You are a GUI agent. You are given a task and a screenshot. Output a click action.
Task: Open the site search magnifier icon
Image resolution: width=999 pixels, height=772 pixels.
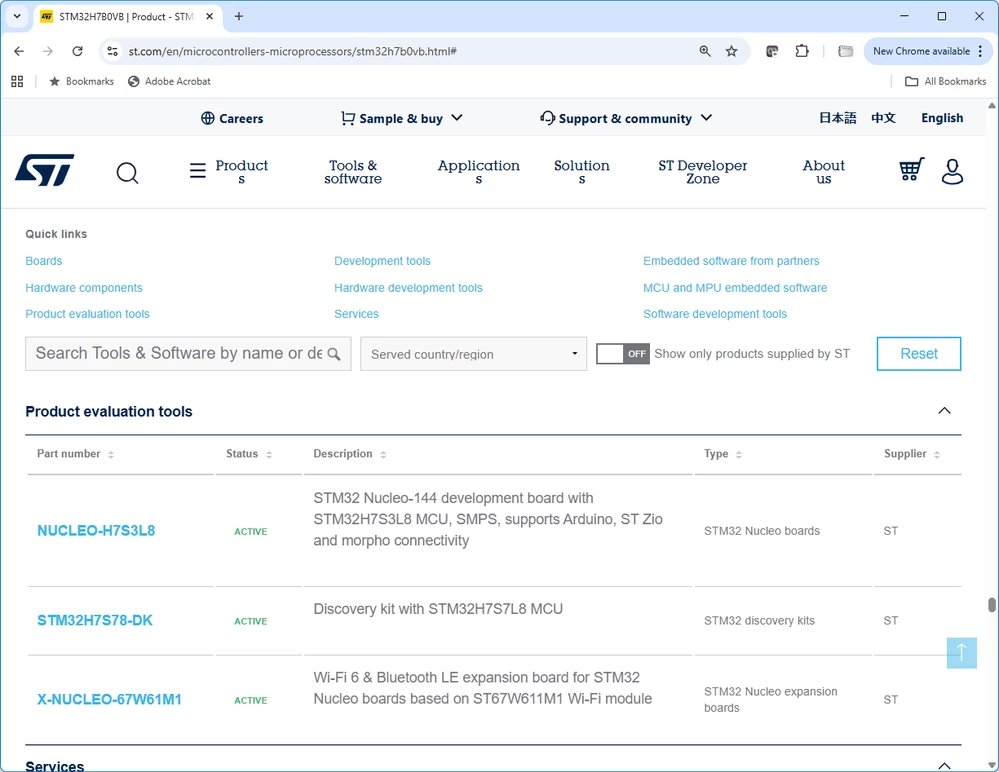click(127, 172)
